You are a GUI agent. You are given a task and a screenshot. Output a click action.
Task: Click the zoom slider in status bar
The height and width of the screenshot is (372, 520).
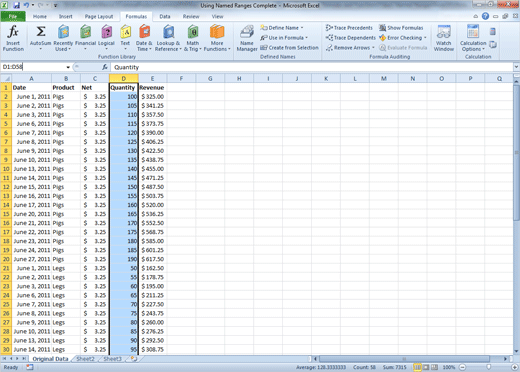(488, 367)
